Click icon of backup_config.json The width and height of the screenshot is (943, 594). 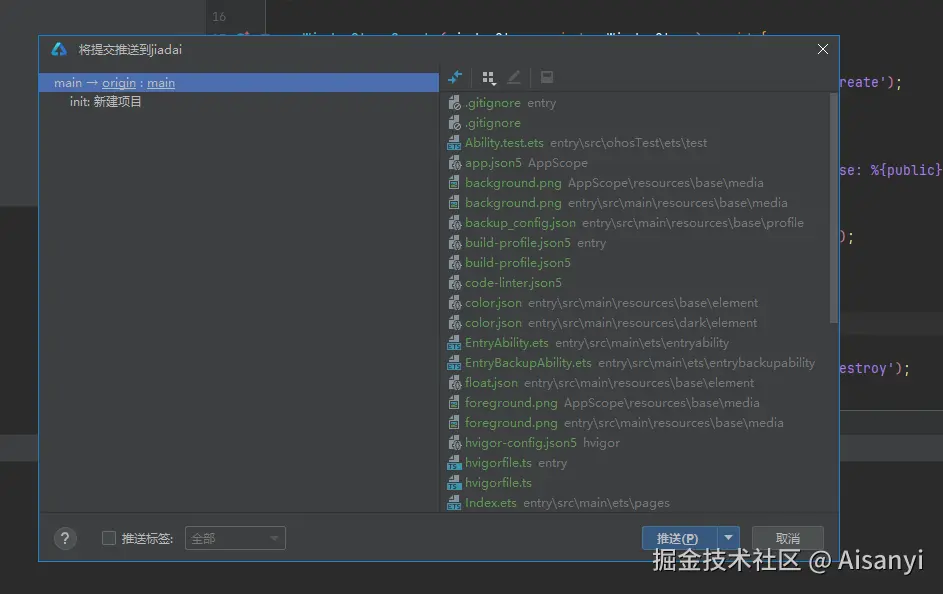click(x=455, y=223)
